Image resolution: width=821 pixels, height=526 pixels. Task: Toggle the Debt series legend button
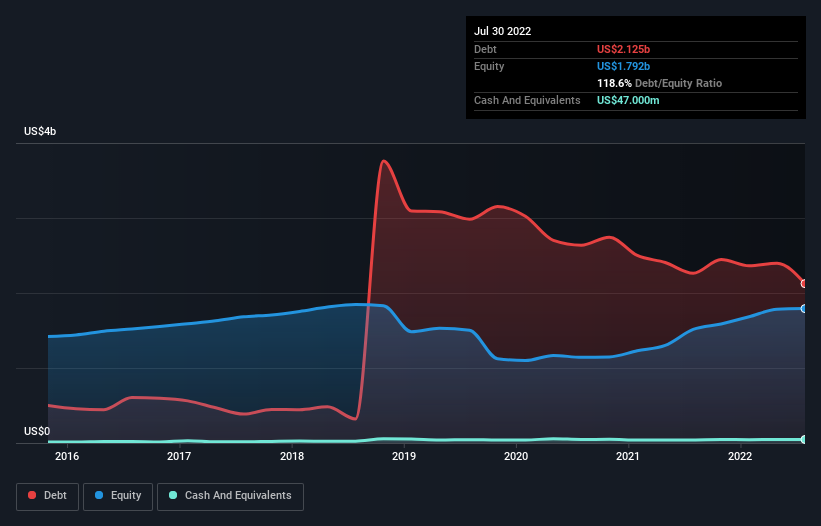pos(48,496)
